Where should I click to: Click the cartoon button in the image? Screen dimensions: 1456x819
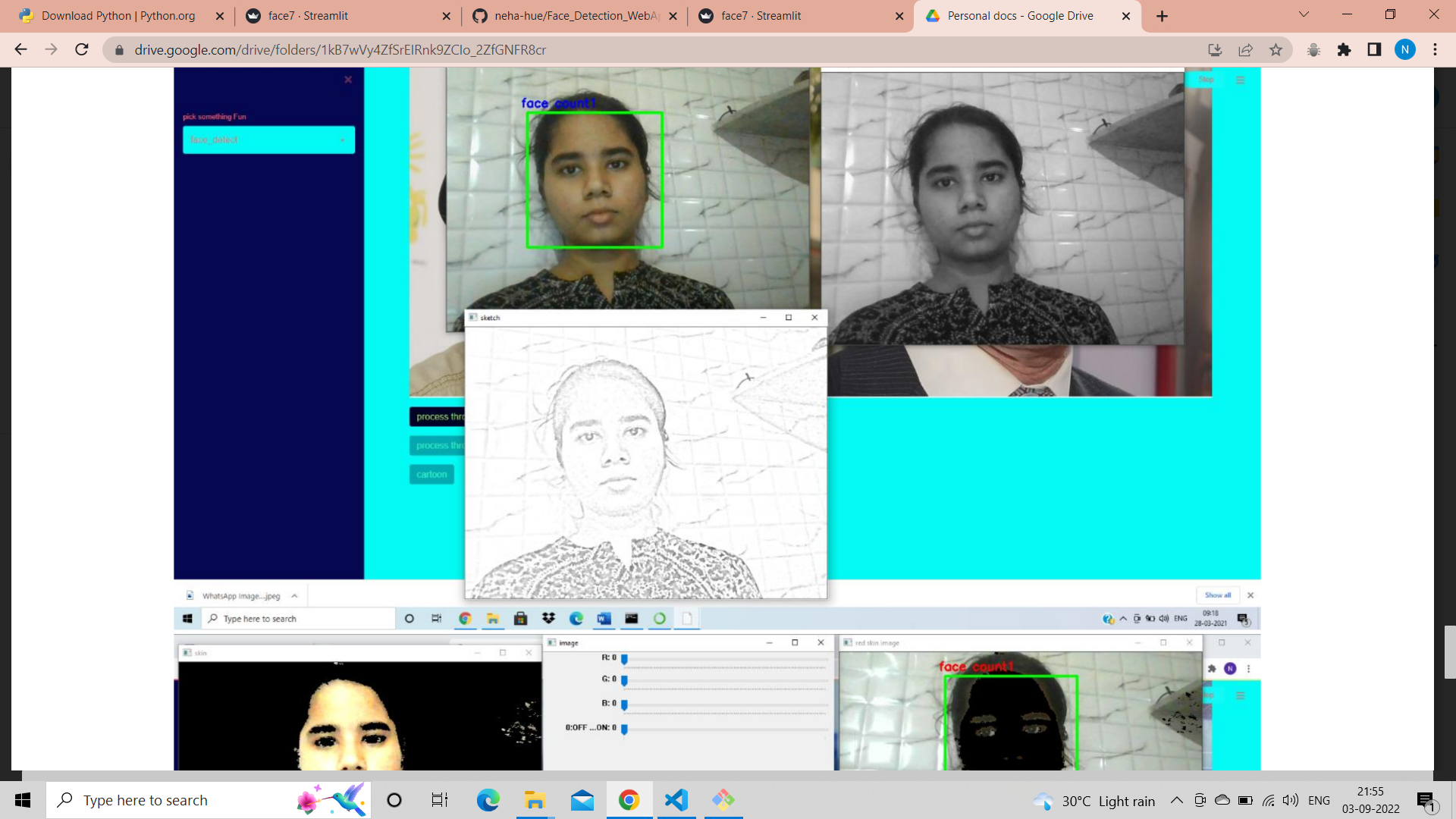[431, 475]
